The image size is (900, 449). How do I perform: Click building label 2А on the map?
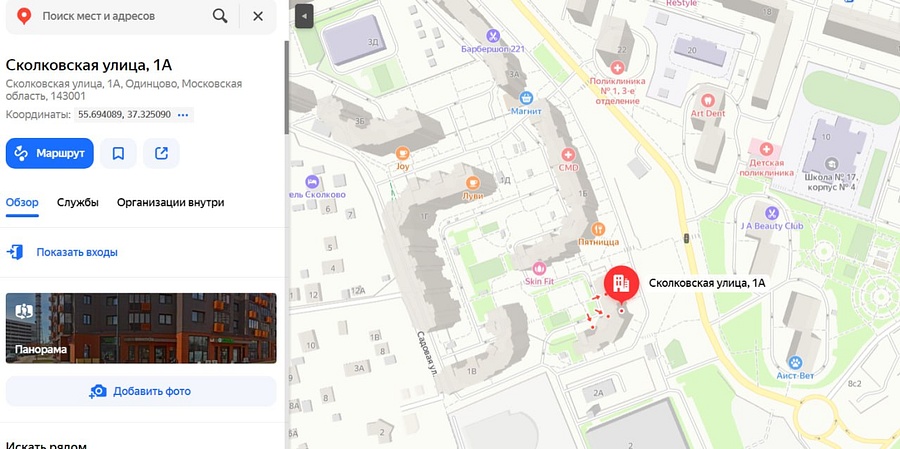pos(599,393)
